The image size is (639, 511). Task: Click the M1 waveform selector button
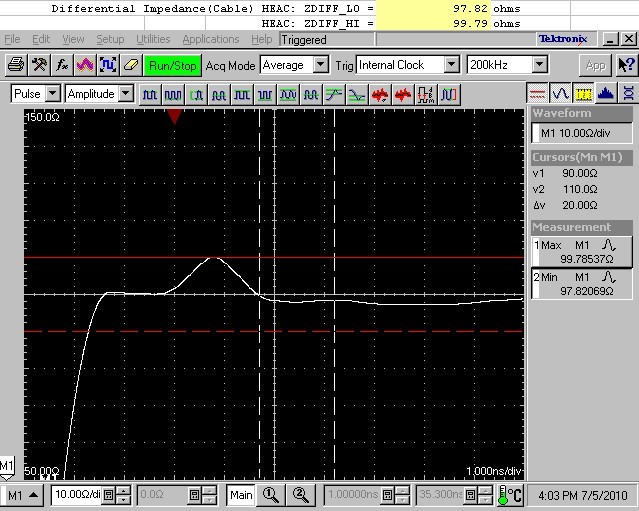[x=22, y=494]
